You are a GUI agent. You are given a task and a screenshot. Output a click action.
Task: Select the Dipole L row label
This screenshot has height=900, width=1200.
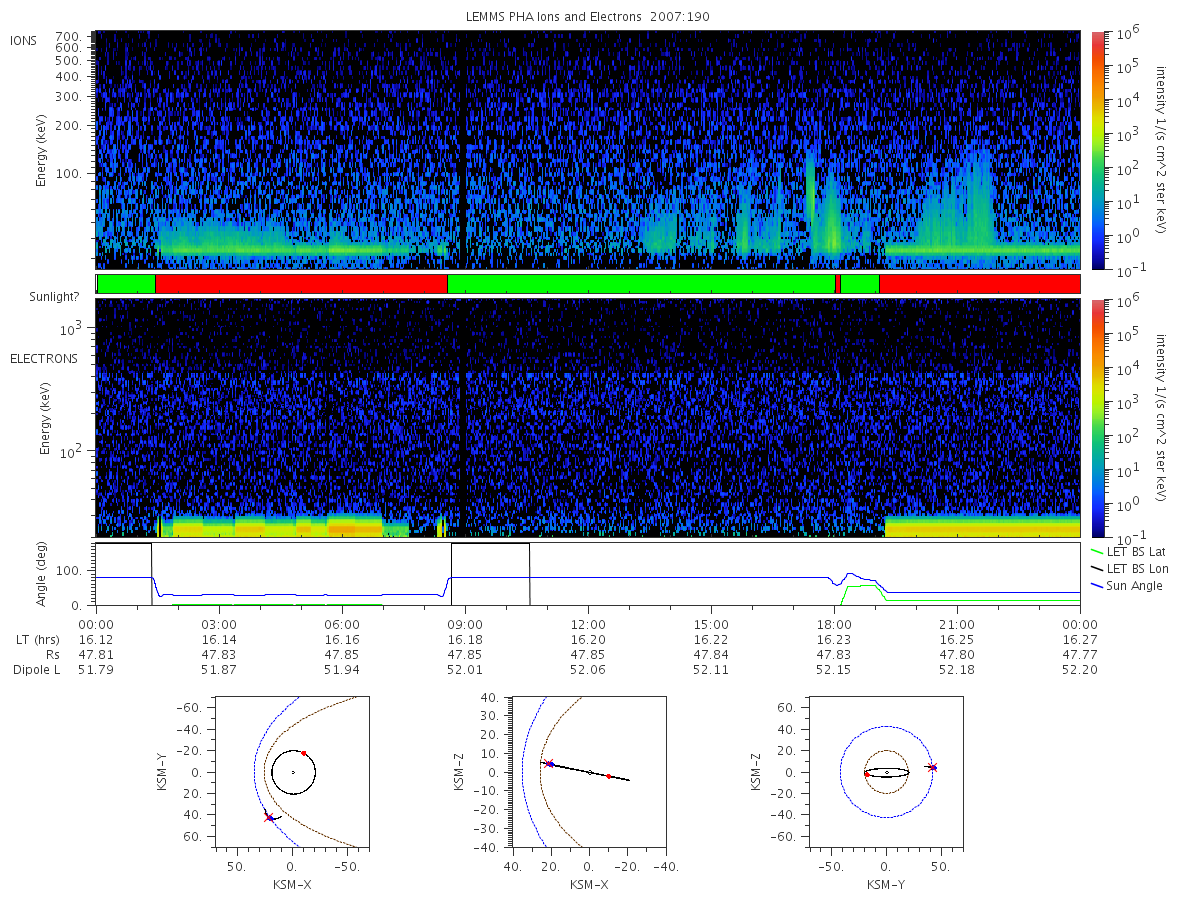[37, 670]
